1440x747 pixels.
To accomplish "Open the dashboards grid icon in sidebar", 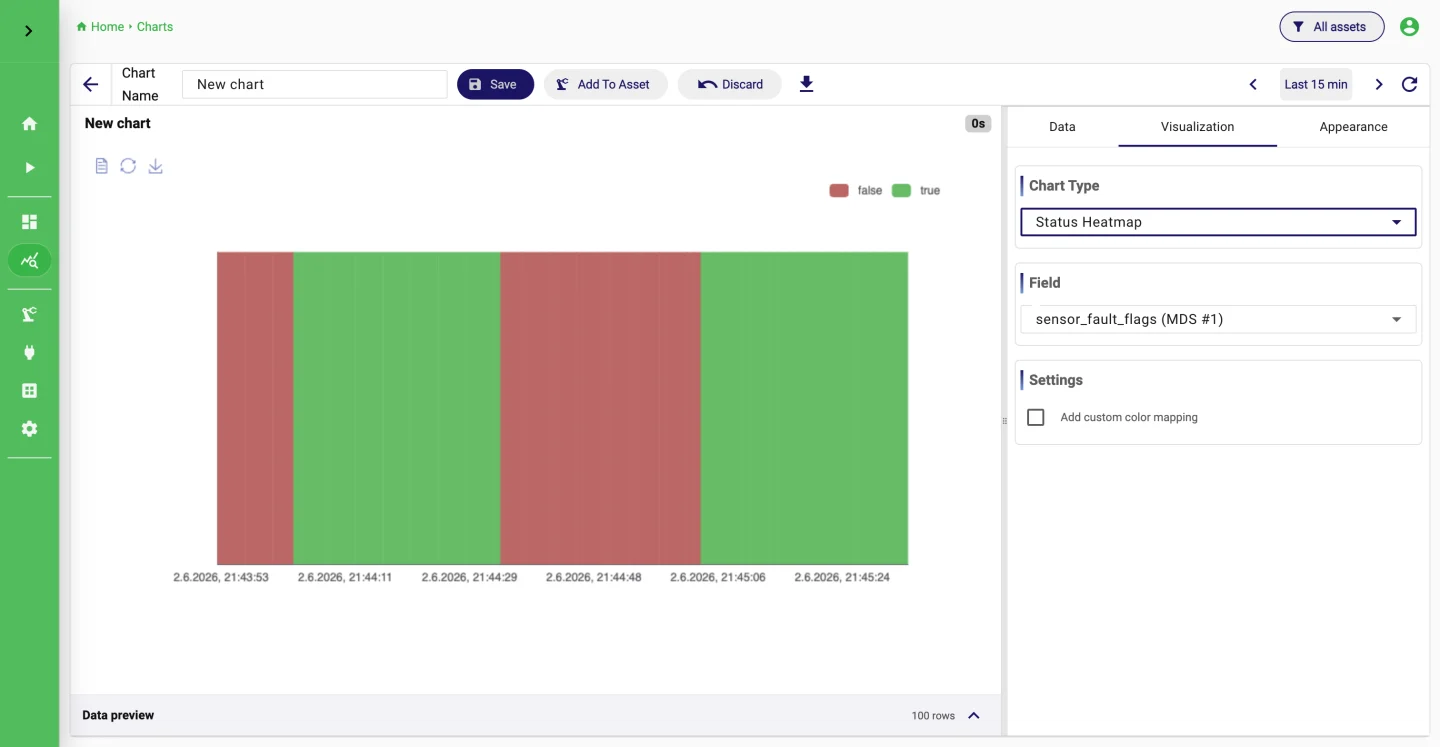I will tap(29, 222).
